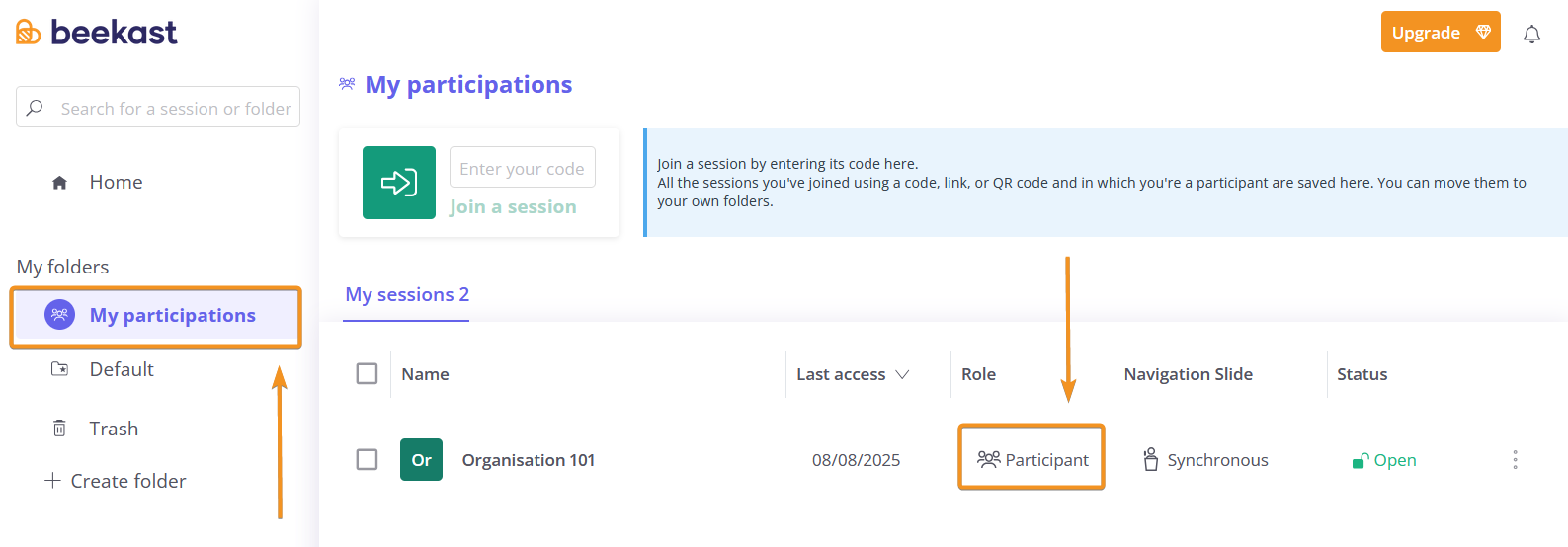This screenshot has height=547, width=1568.
Task: Open the notifications bell icon
Action: coord(1531,35)
